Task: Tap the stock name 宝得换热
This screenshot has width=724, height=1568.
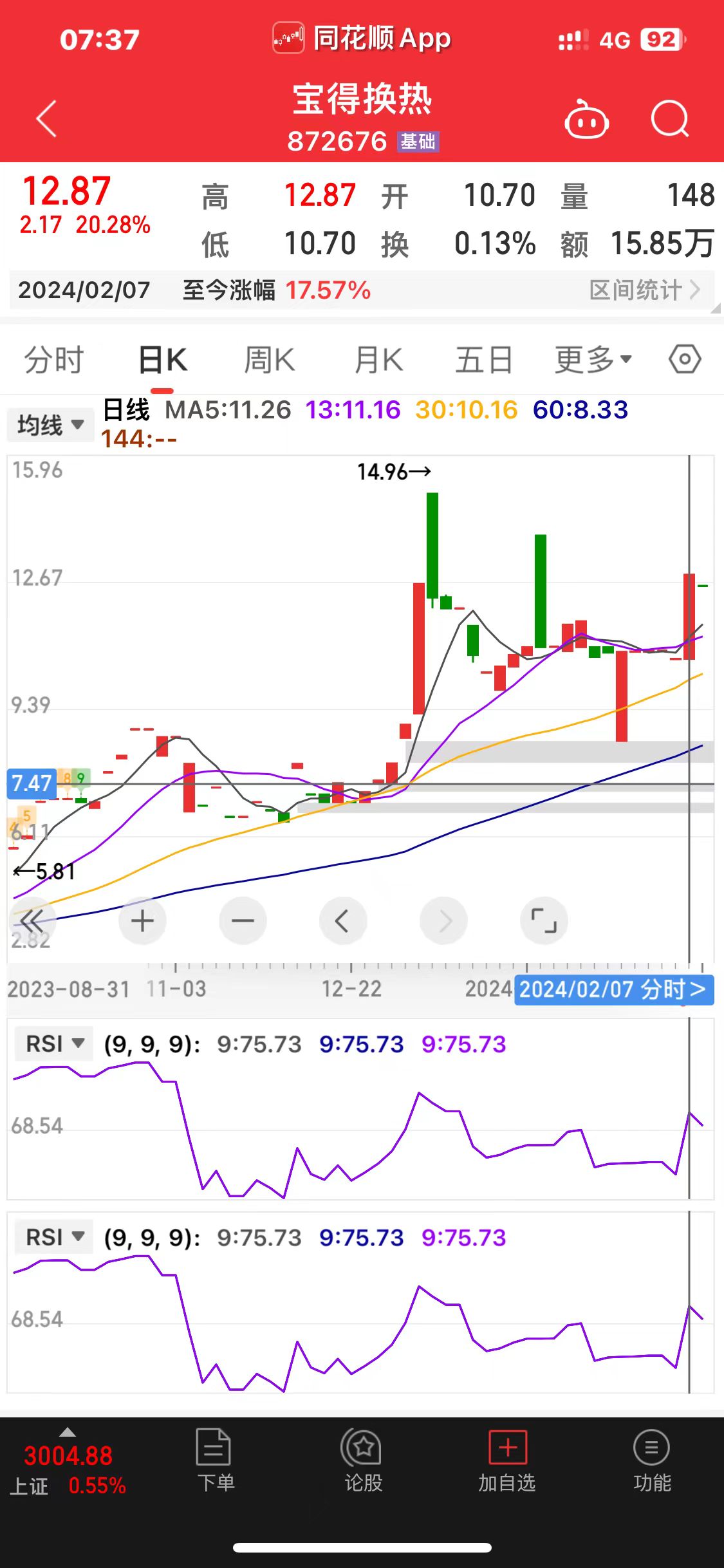Action: tap(362, 99)
